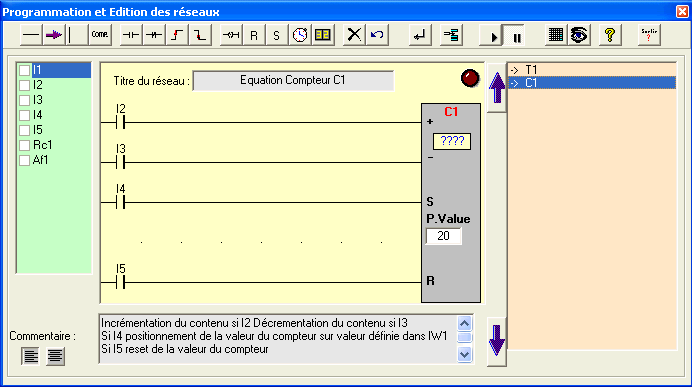This screenshot has height=387, width=692.
Task: Check the Rc1 checkbox
Action: pos(25,145)
